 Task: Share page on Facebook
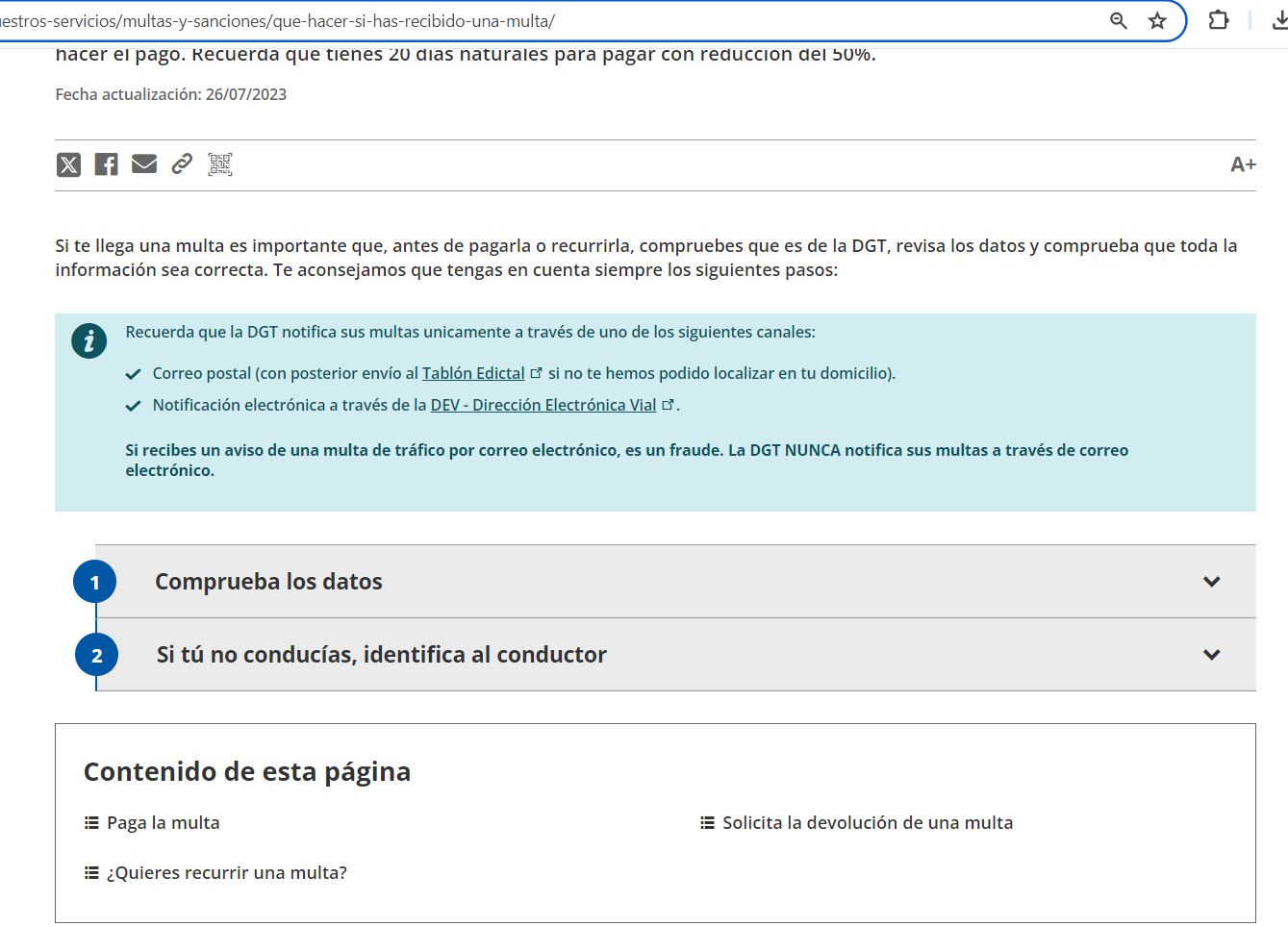click(x=106, y=164)
